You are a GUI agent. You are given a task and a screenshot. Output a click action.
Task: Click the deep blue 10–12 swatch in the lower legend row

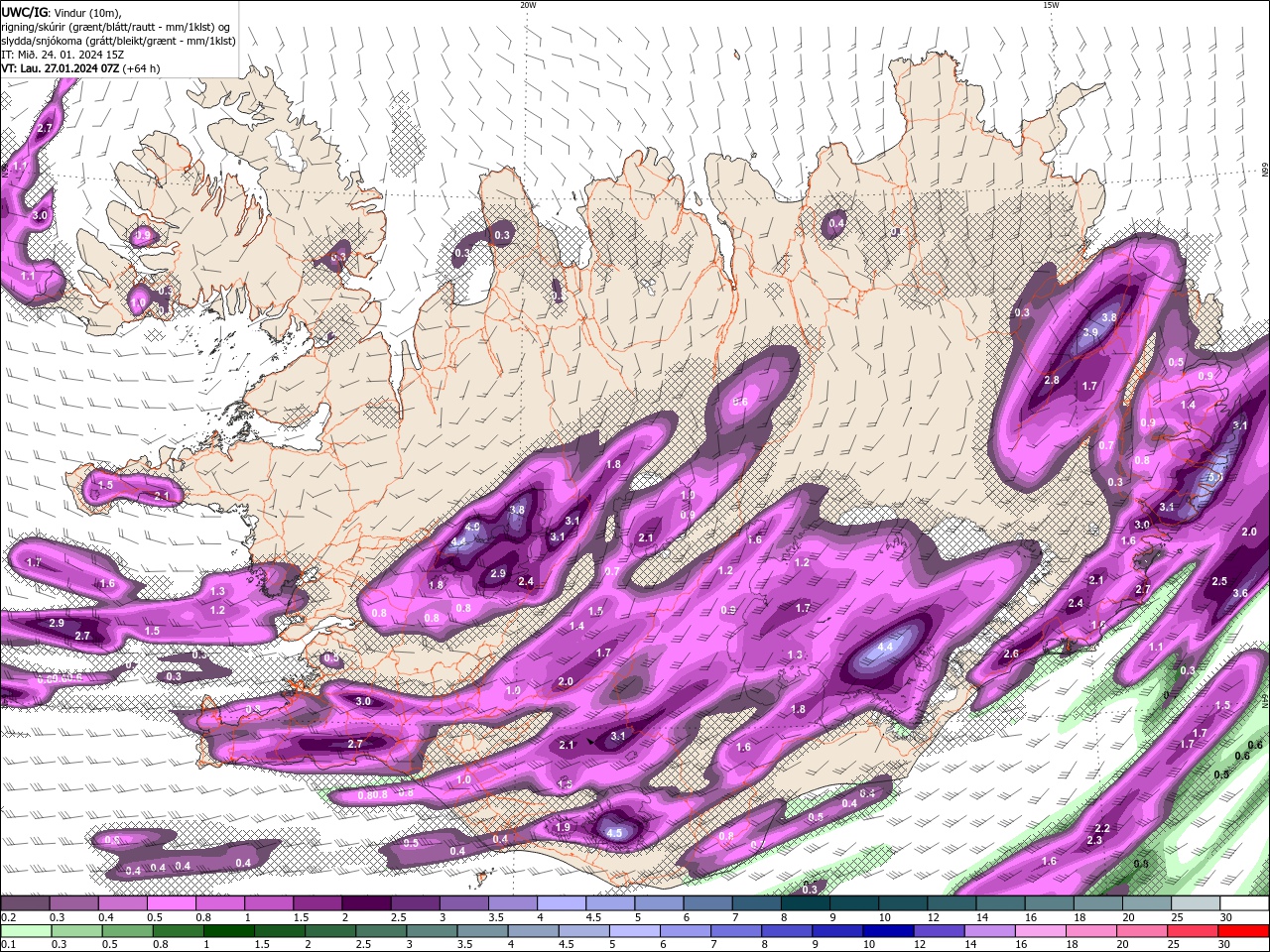[889, 931]
